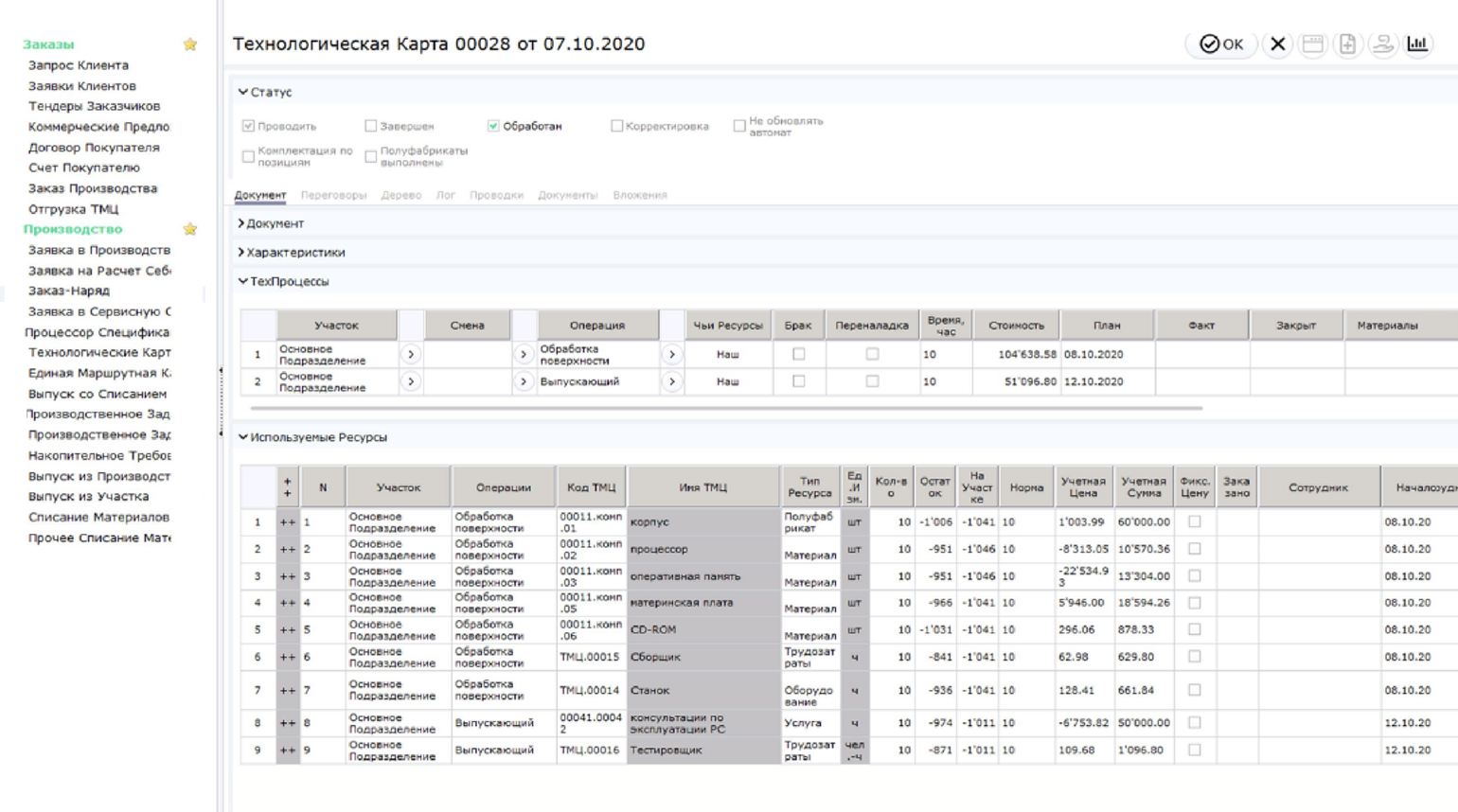This screenshot has width=1458, height=812.
Task: Click the arrow after Выпускающий operation
Action: click(x=672, y=381)
